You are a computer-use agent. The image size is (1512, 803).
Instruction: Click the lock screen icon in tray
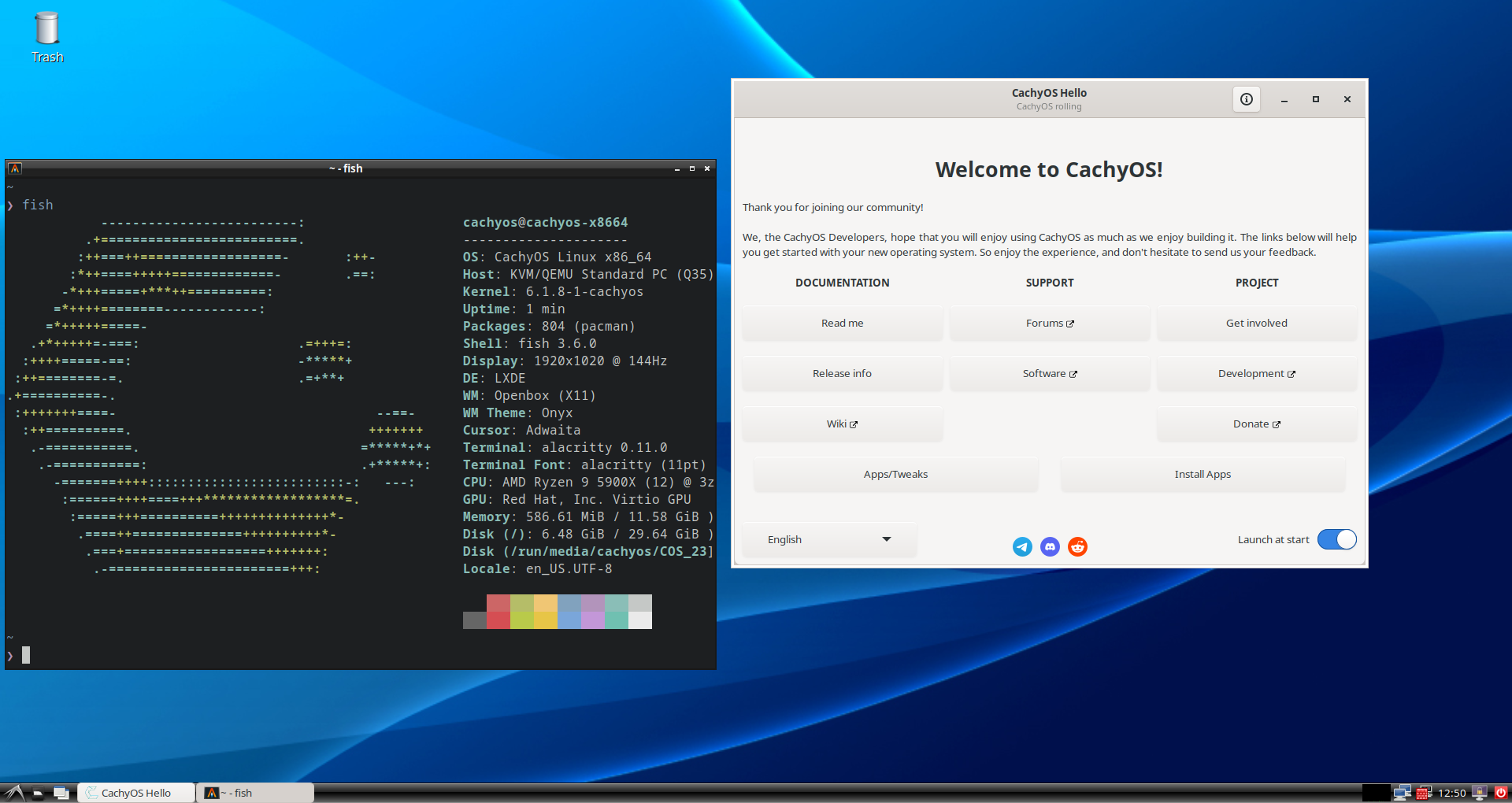(1480, 793)
